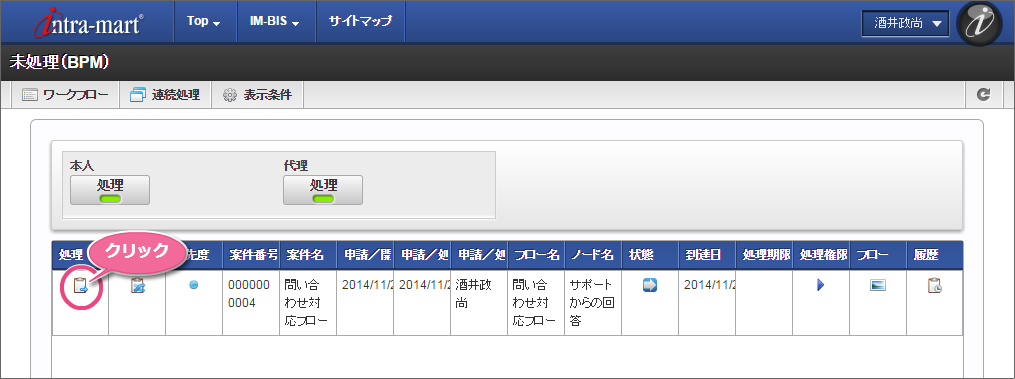The image size is (1015, 379).
Task: Click the blue arrow status icon under 状態
Action: (650, 285)
